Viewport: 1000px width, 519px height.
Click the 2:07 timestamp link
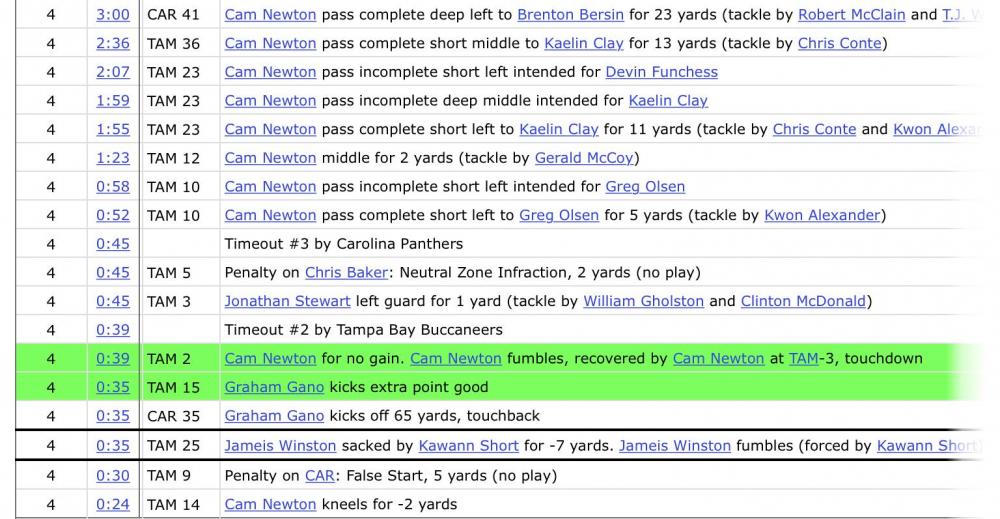point(113,72)
